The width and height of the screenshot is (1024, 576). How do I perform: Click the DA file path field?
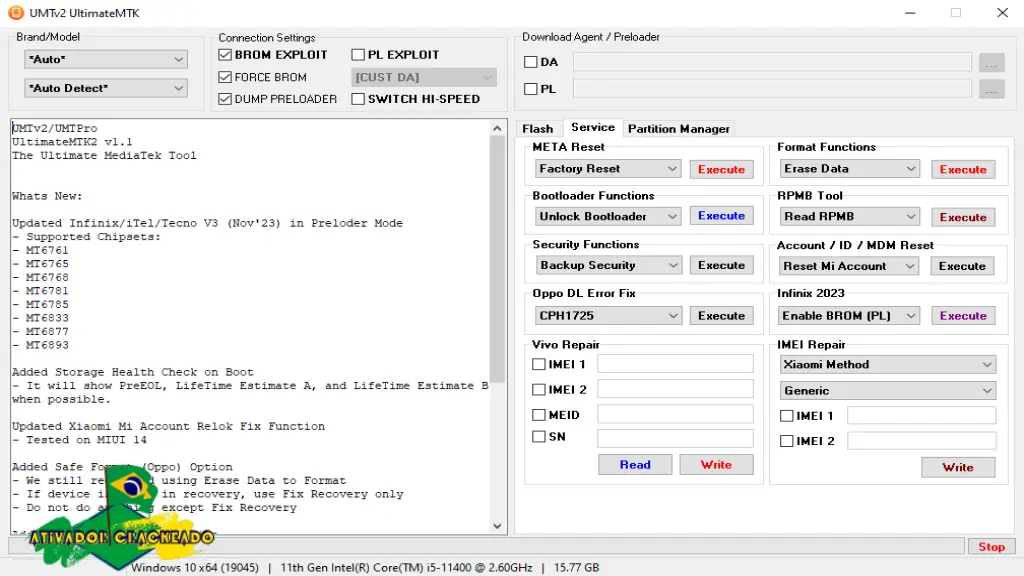point(772,62)
